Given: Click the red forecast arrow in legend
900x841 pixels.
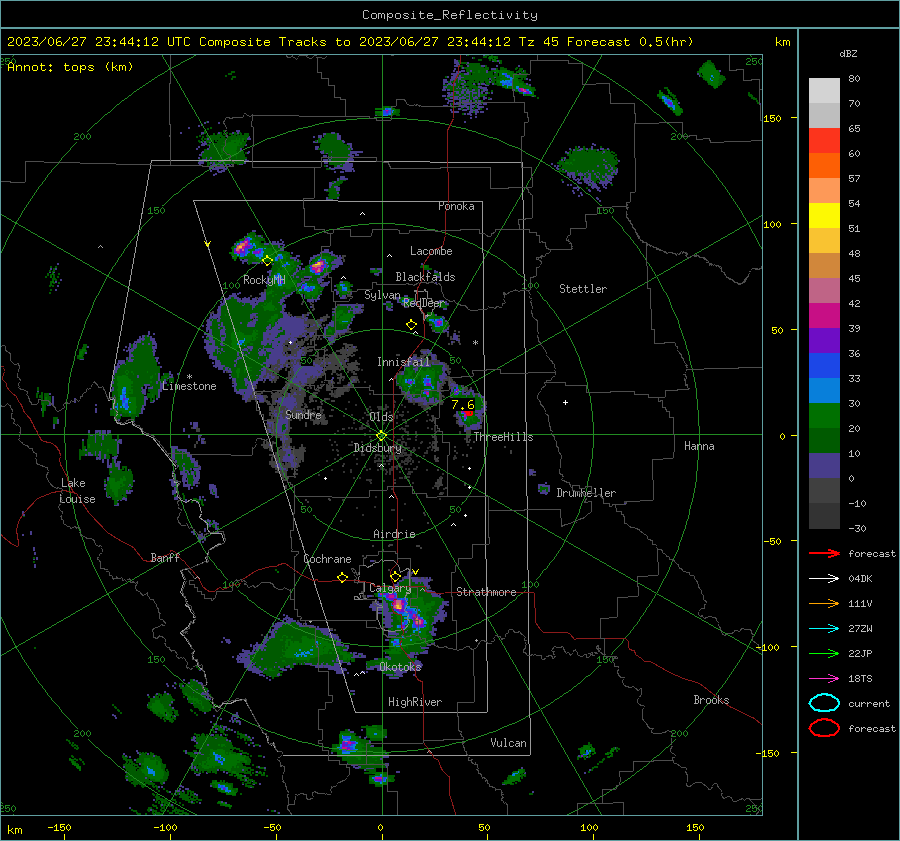Looking at the screenshot, I should pos(824,553).
